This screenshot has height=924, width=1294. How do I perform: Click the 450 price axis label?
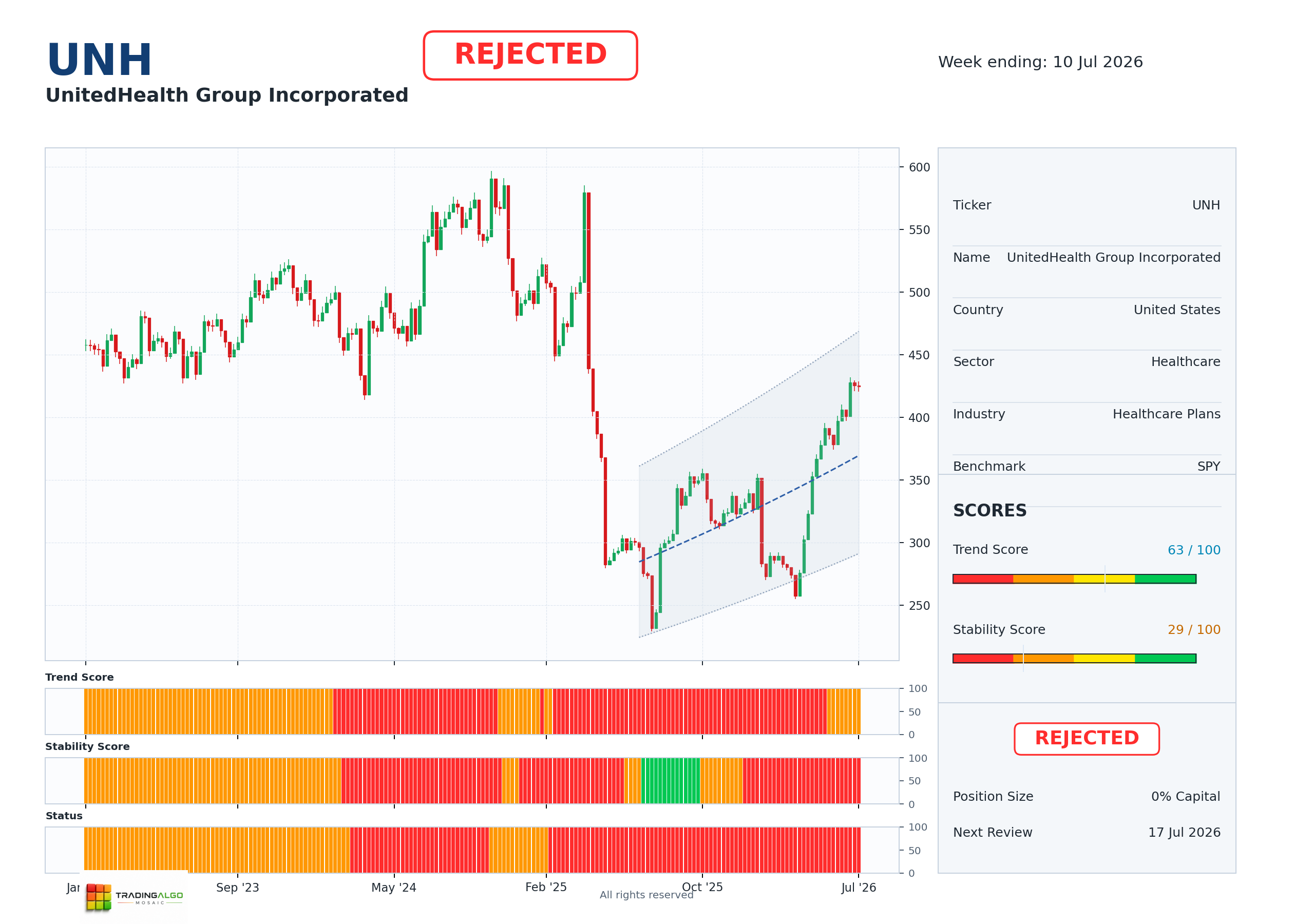click(919, 355)
